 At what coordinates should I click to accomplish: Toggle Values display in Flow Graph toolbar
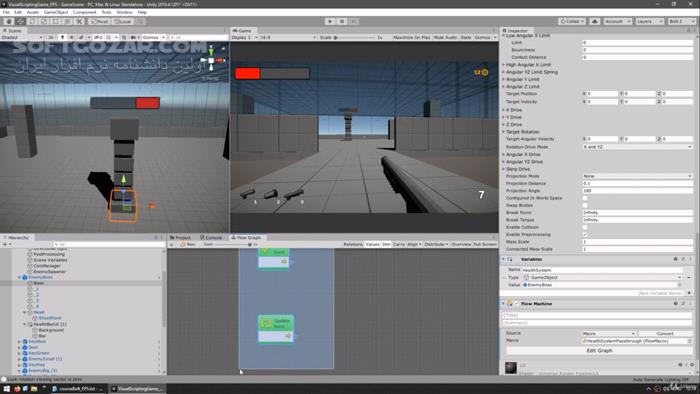click(x=372, y=245)
